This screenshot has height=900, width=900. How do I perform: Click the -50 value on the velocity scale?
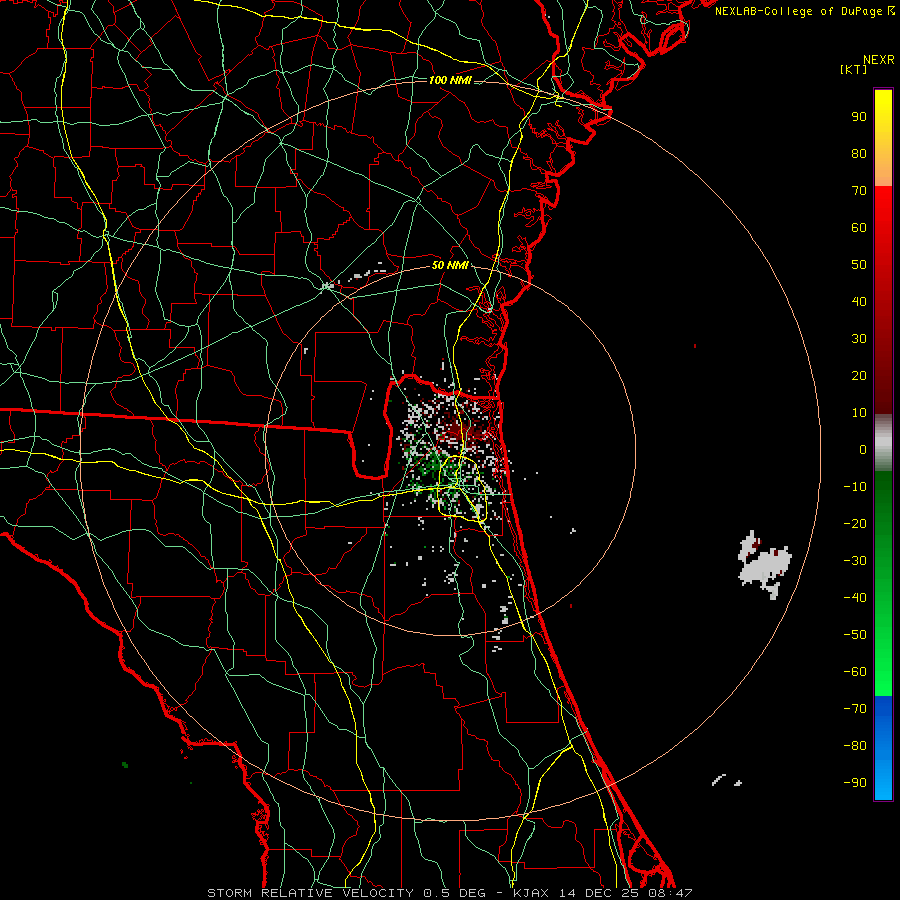855,635
